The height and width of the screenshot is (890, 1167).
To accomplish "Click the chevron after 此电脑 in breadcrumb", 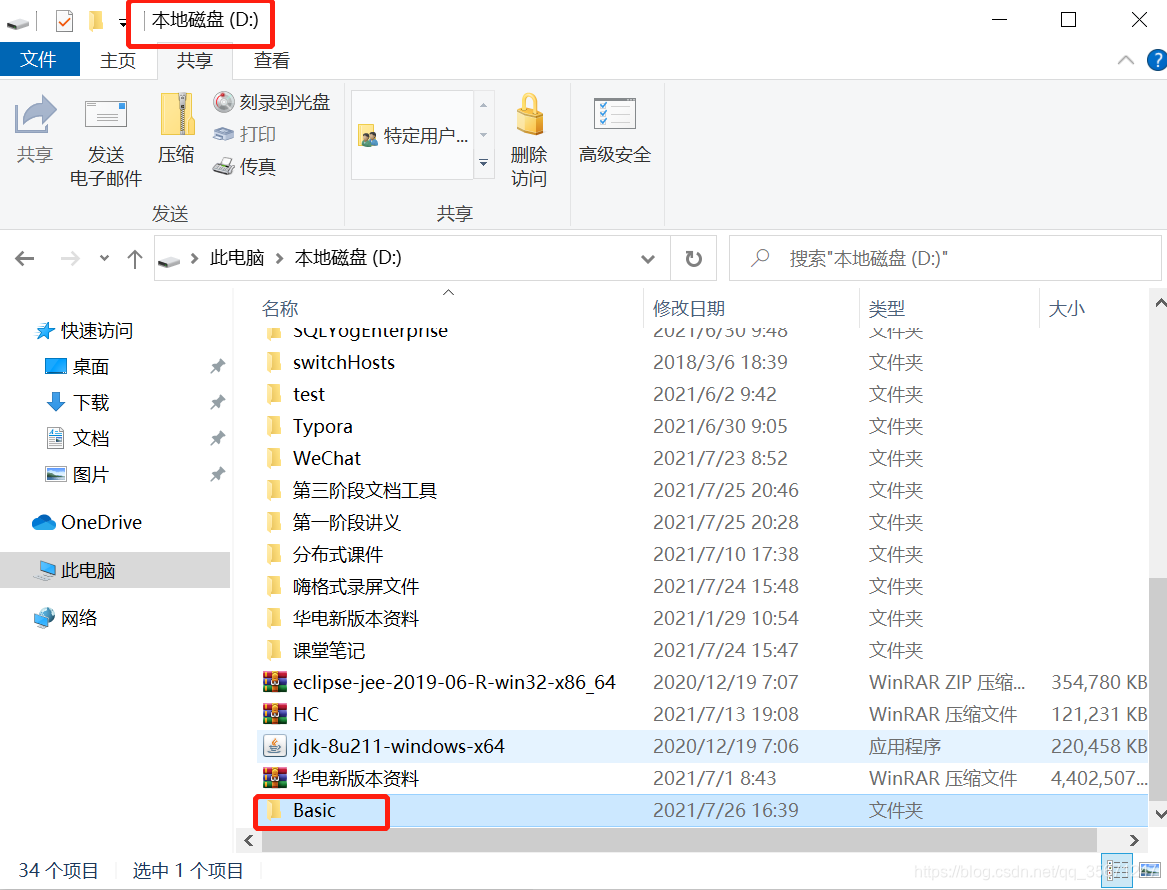I will (280, 258).
